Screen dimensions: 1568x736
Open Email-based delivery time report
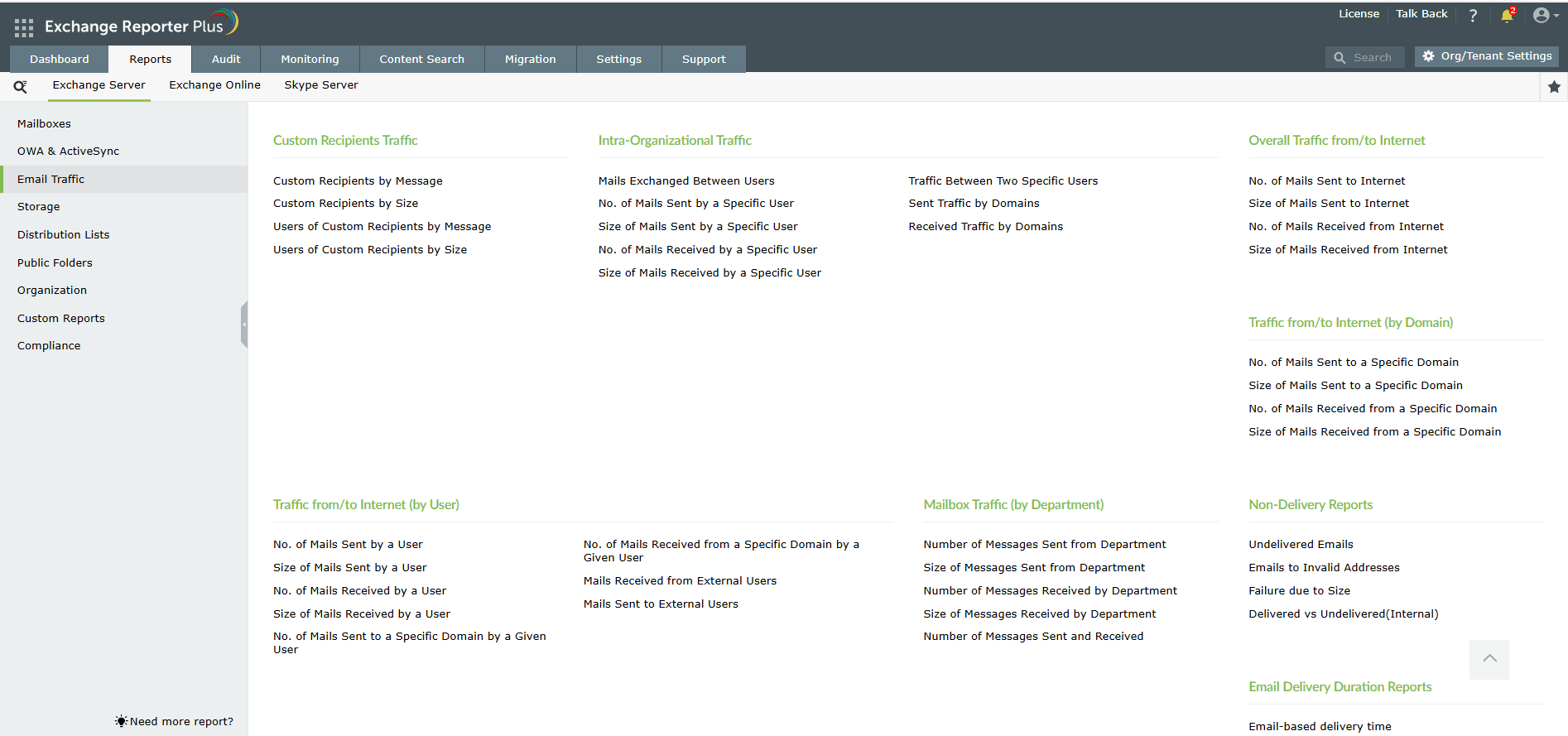click(x=1320, y=727)
